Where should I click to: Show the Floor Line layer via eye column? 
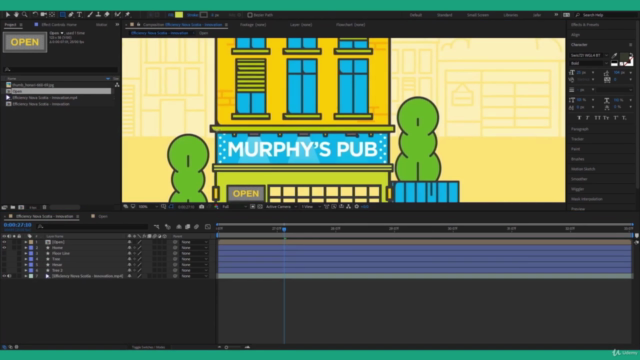click(x=4, y=253)
